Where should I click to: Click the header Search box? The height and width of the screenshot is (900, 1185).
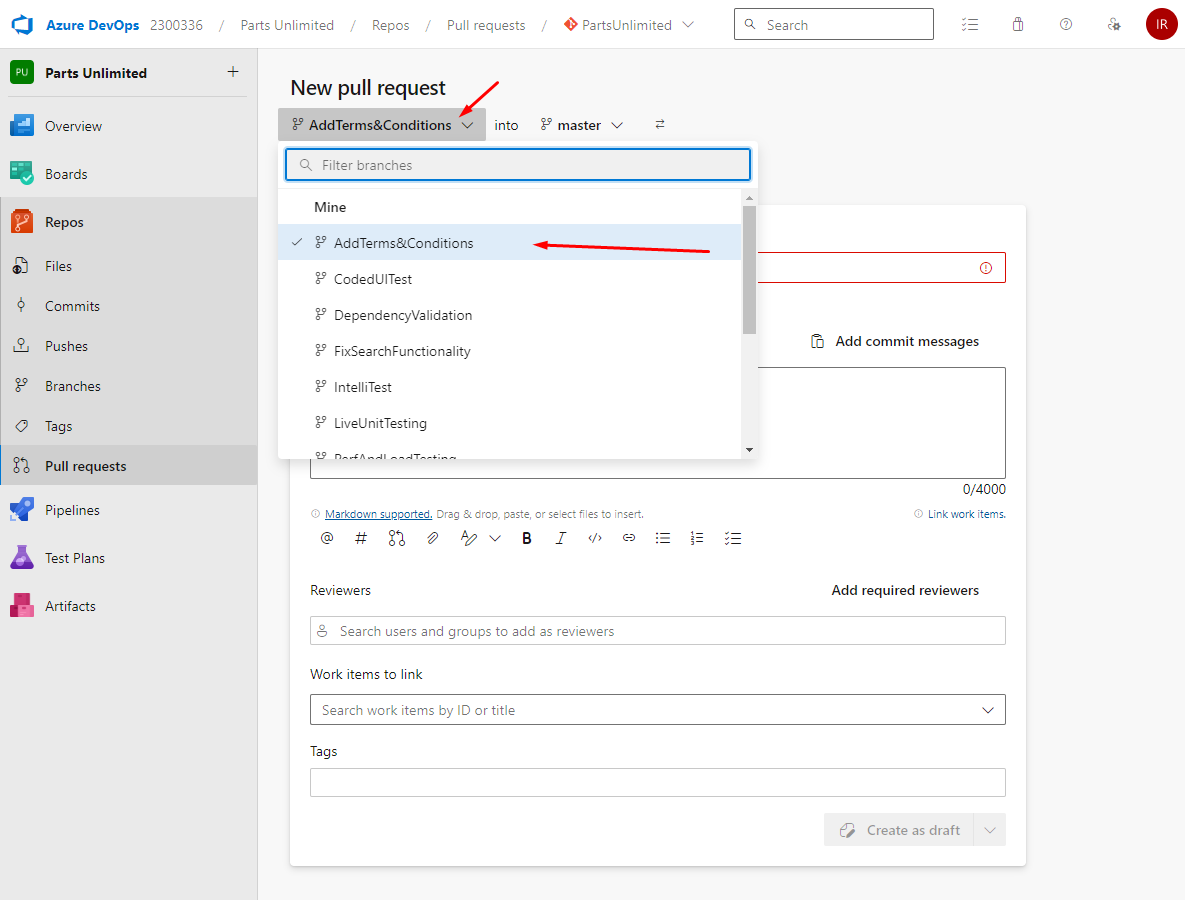coord(834,24)
